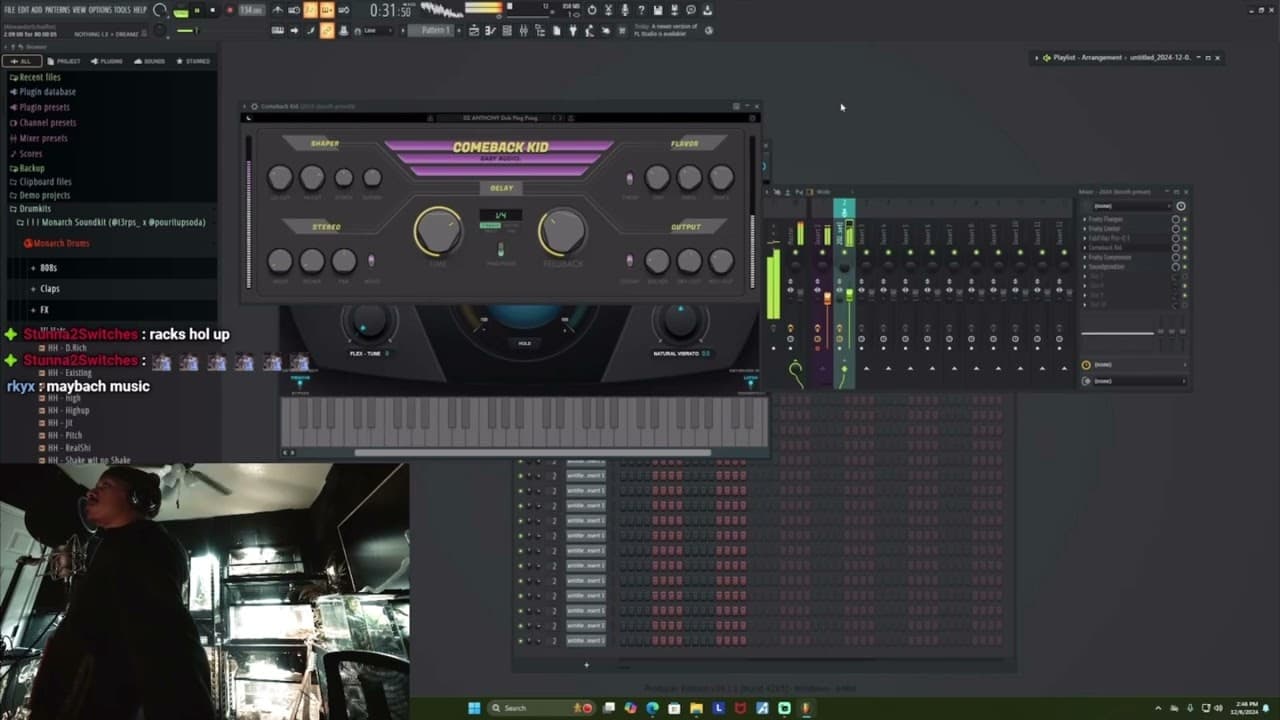Click the Save project icon in toolbar
This screenshot has width=1280, height=720.
658,10
